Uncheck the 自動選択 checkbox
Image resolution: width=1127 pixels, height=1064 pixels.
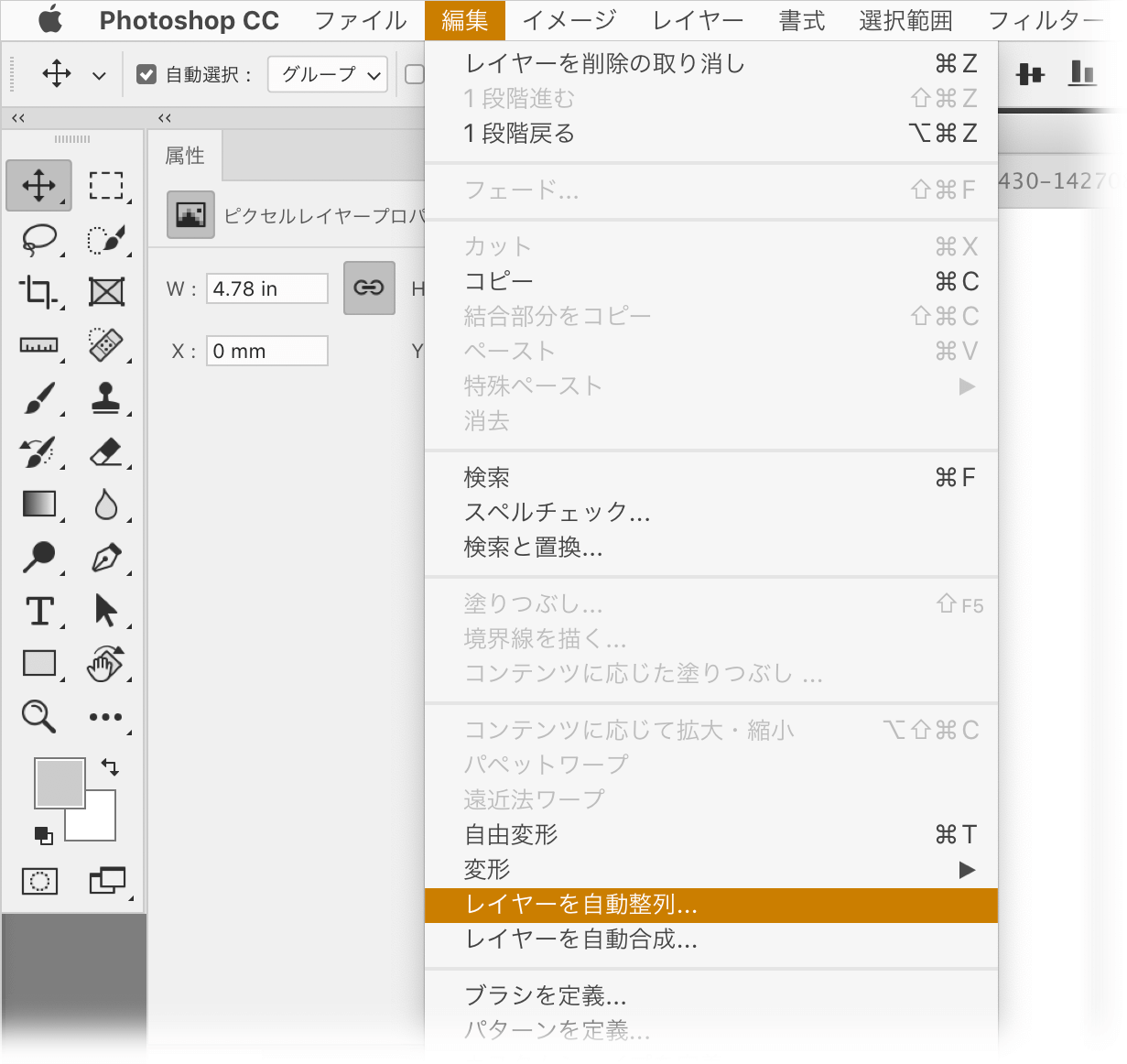[x=146, y=74]
